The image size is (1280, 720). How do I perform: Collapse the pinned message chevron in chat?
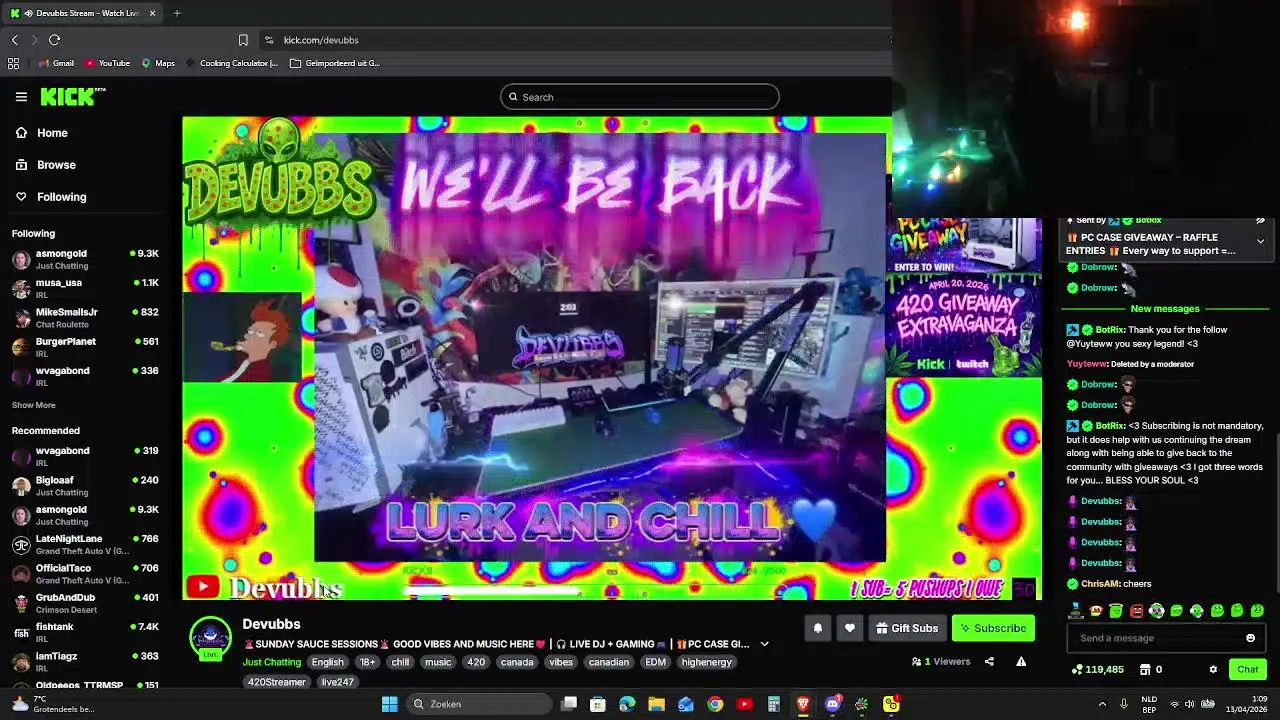(x=1260, y=241)
